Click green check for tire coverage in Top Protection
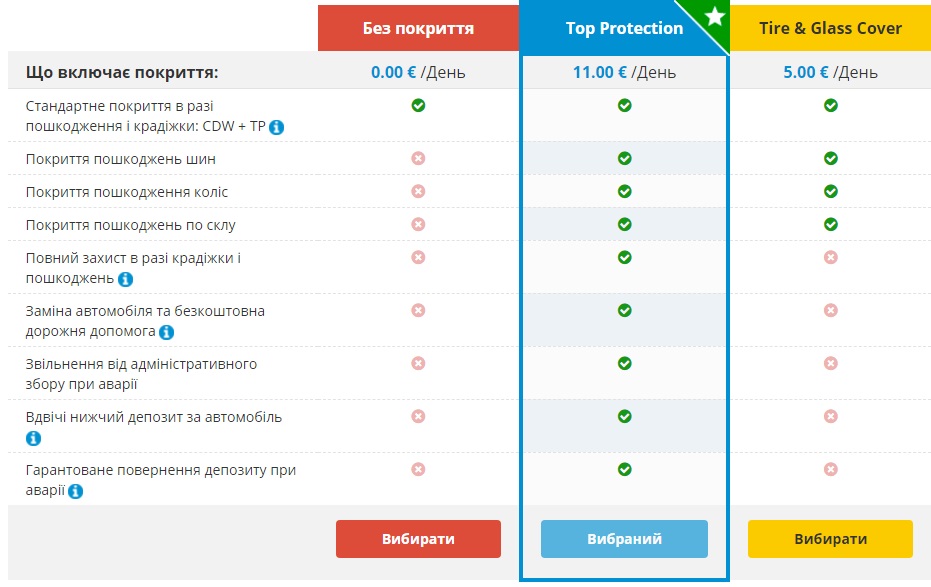This screenshot has width=931, height=587. pos(624,158)
